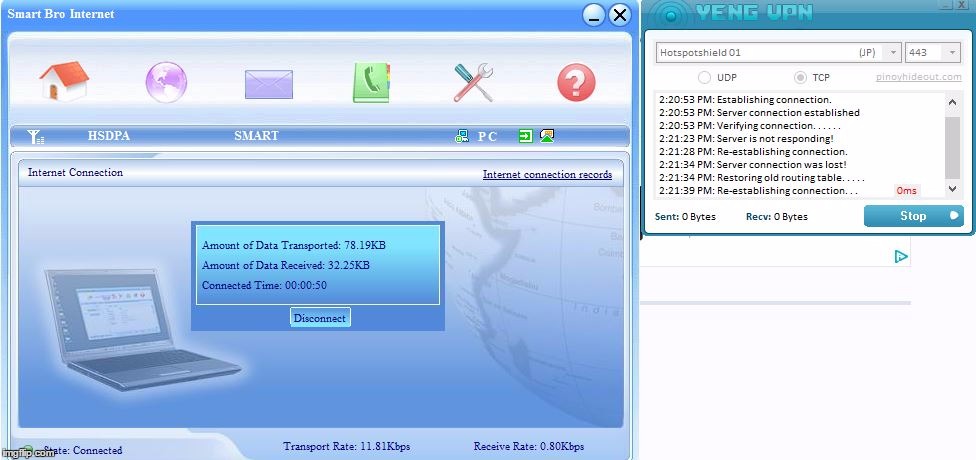
Task: Close the Smart Bro Internet window
Action: coord(619,15)
